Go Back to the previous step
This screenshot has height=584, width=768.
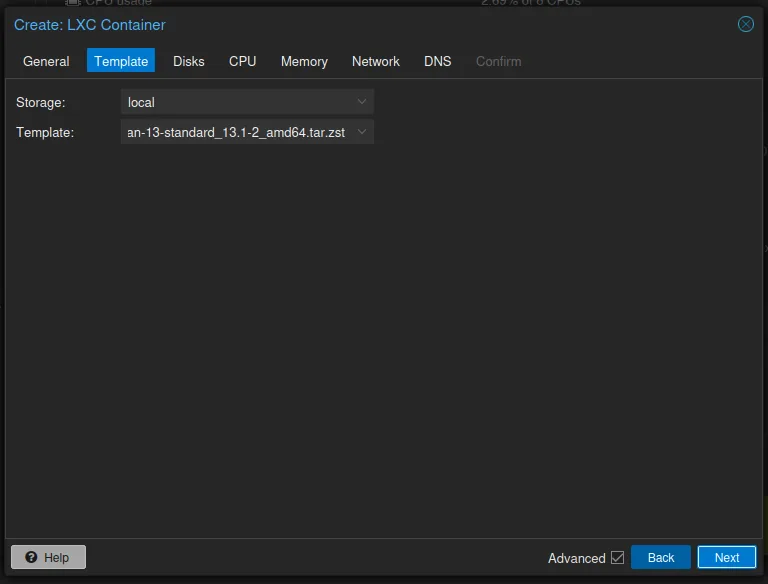coord(661,557)
